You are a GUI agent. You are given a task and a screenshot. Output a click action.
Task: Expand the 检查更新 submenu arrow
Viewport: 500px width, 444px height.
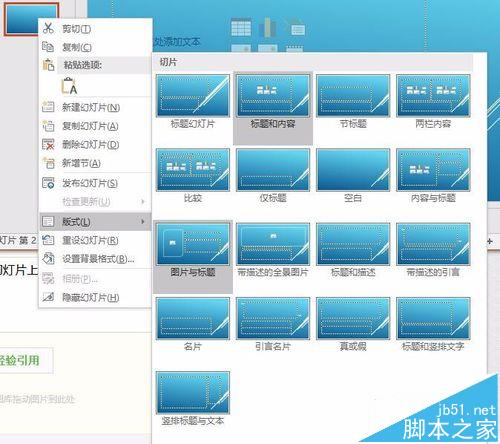point(143,201)
